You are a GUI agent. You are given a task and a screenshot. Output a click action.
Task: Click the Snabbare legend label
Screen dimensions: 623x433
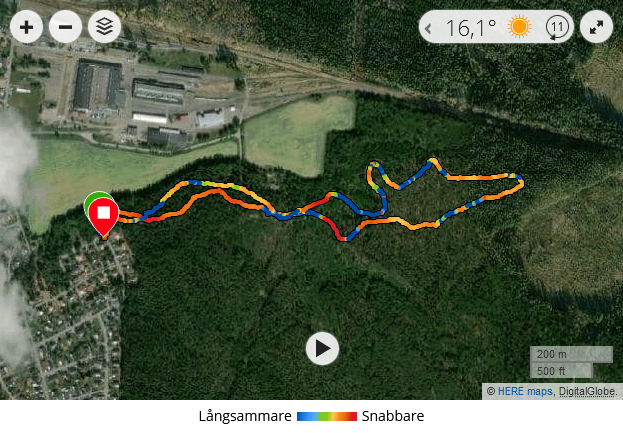click(x=393, y=416)
